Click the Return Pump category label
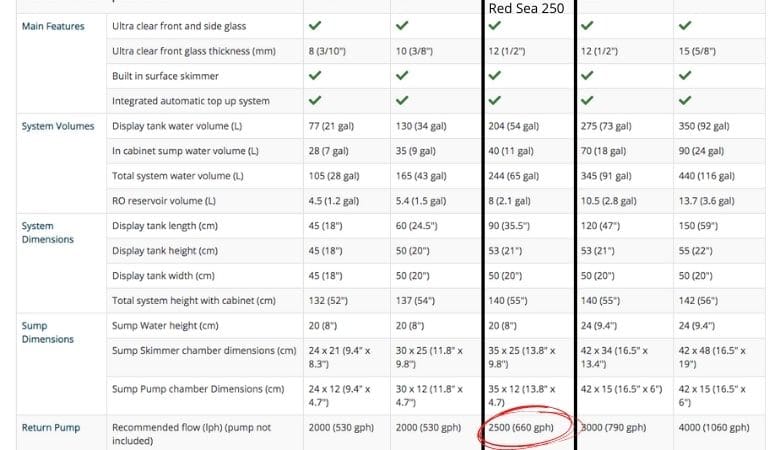Viewport: 780px width, 450px height. click(51, 428)
